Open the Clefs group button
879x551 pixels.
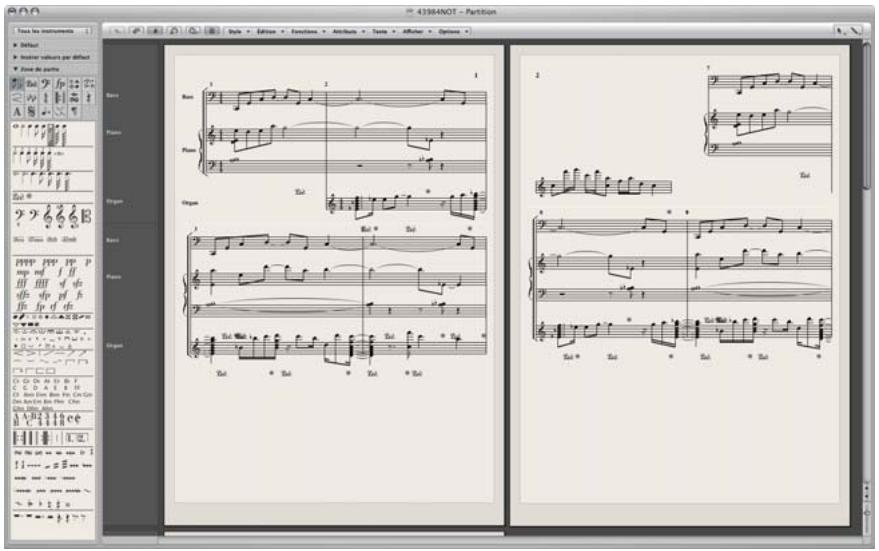[x=46, y=84]
